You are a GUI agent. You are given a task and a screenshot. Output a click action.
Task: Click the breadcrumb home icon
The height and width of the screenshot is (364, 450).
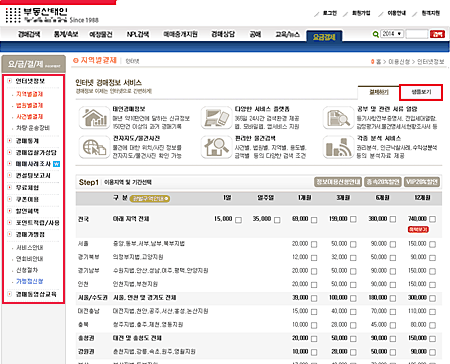[373, 62]
